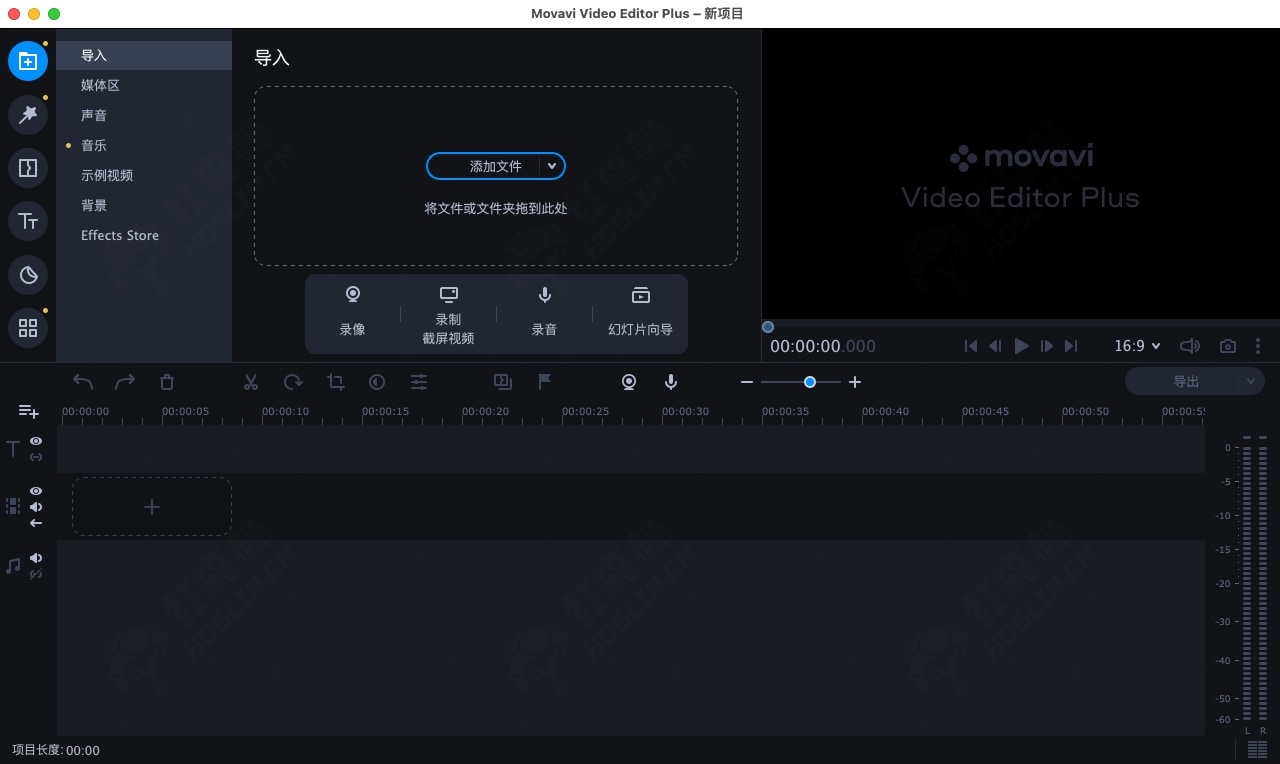1280x764 pixels.
Task: Take a snapshot of the preview frame
Action: coord(1228,346)
